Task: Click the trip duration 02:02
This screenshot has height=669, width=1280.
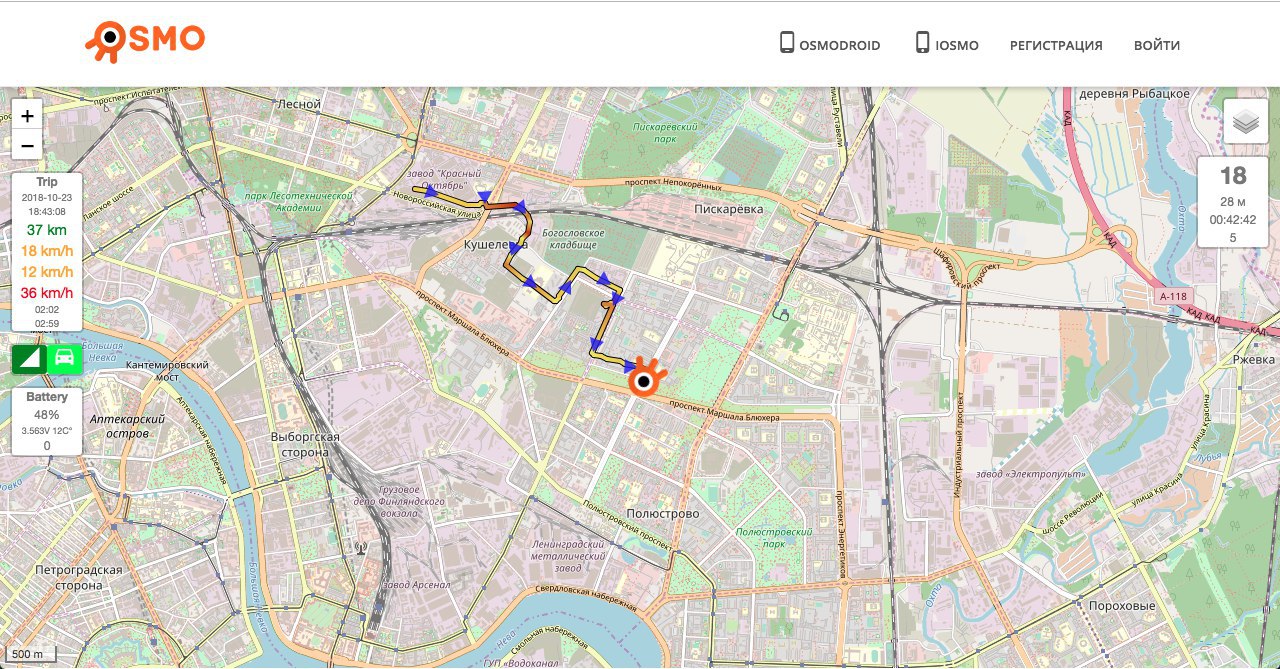Action: [x=47, y=311]
